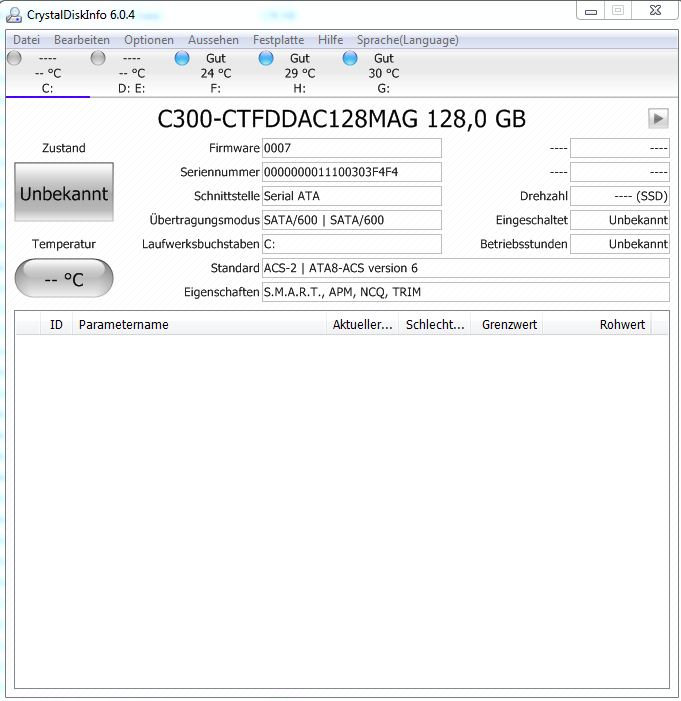Click the 30 °C temperature for drive G:
Viewport: 681px width, 701px height.
point(384,73)
